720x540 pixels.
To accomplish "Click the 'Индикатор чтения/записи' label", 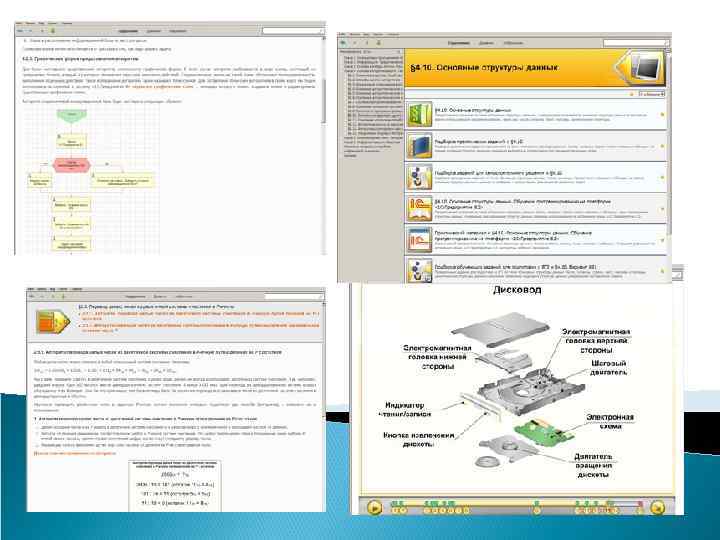I will point(405,409).
